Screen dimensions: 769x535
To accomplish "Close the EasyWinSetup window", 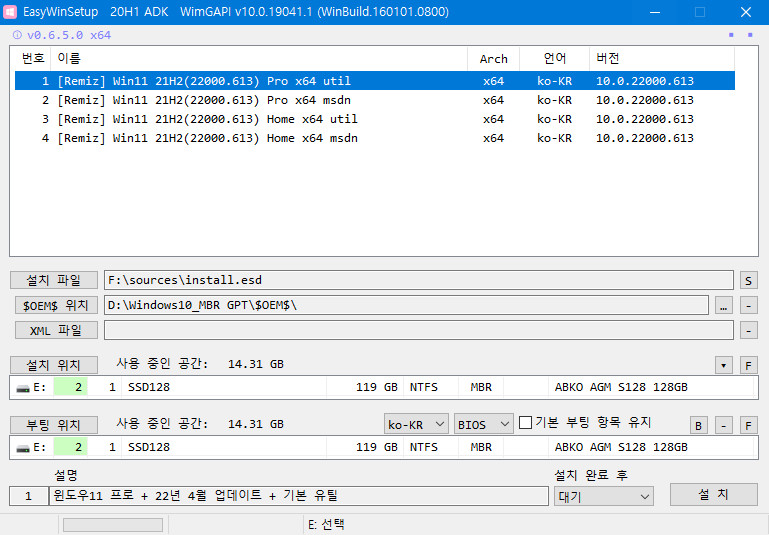I will (746, 12).
